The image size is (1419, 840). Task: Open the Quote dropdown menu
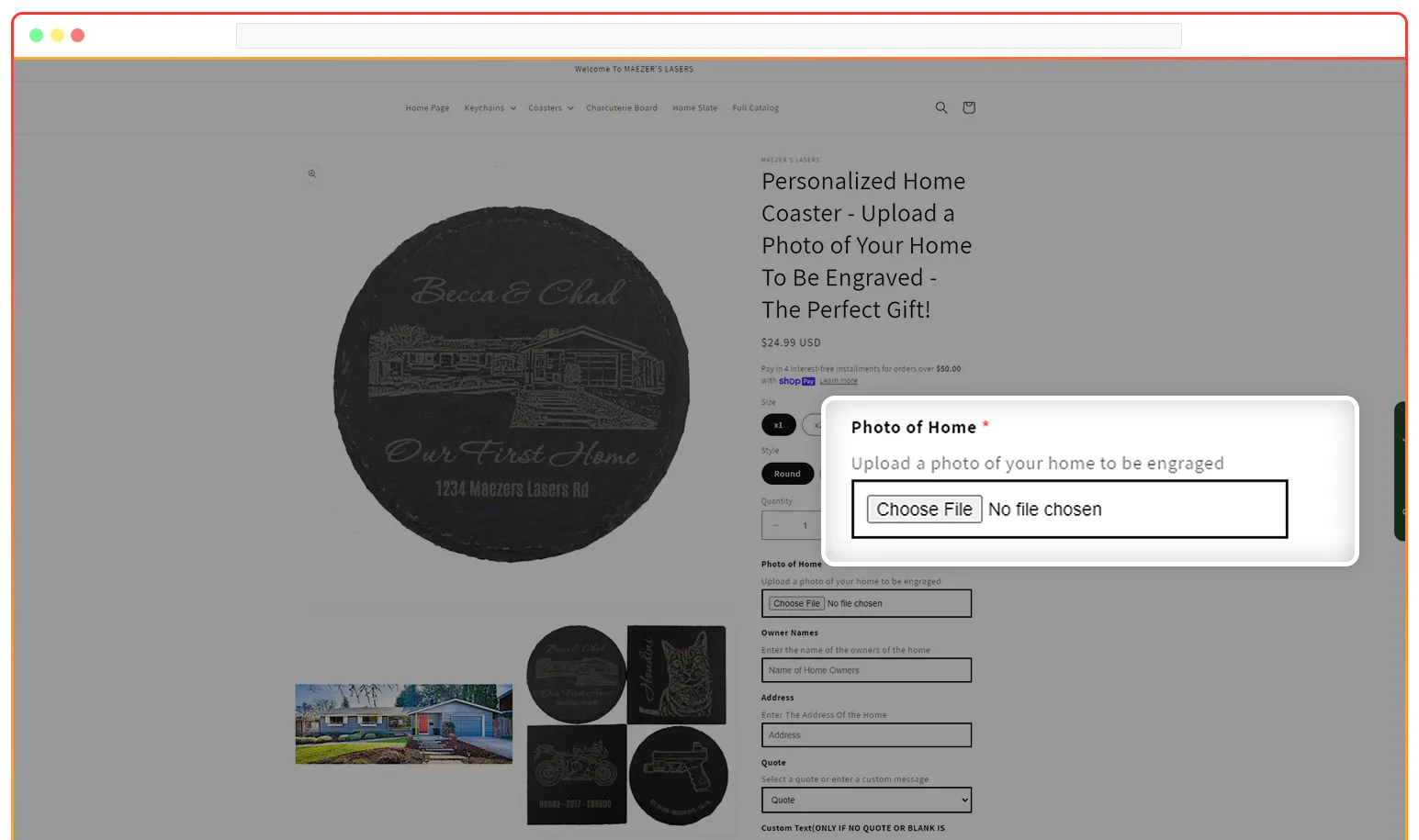click(x=864, y=800)
